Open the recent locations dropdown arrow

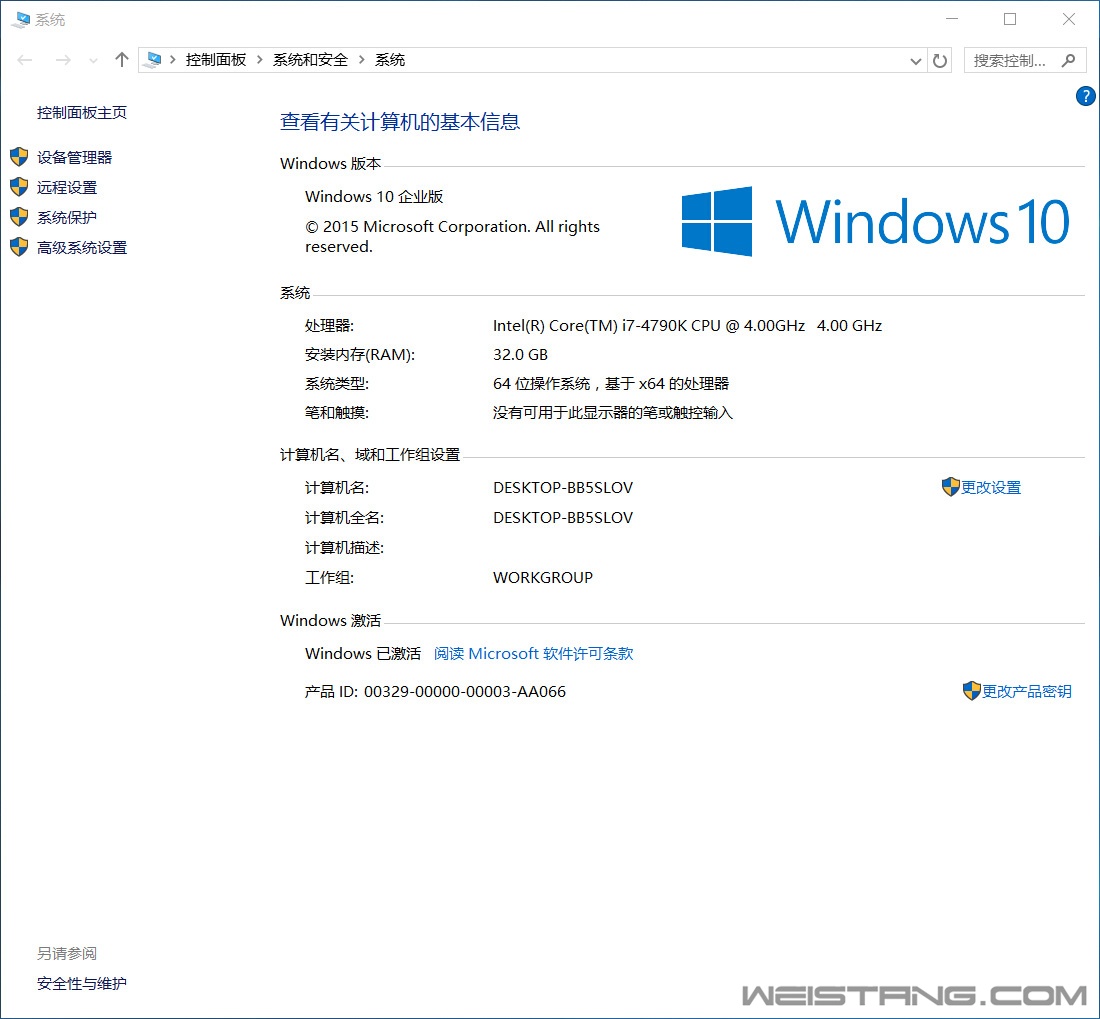[93, 61]
